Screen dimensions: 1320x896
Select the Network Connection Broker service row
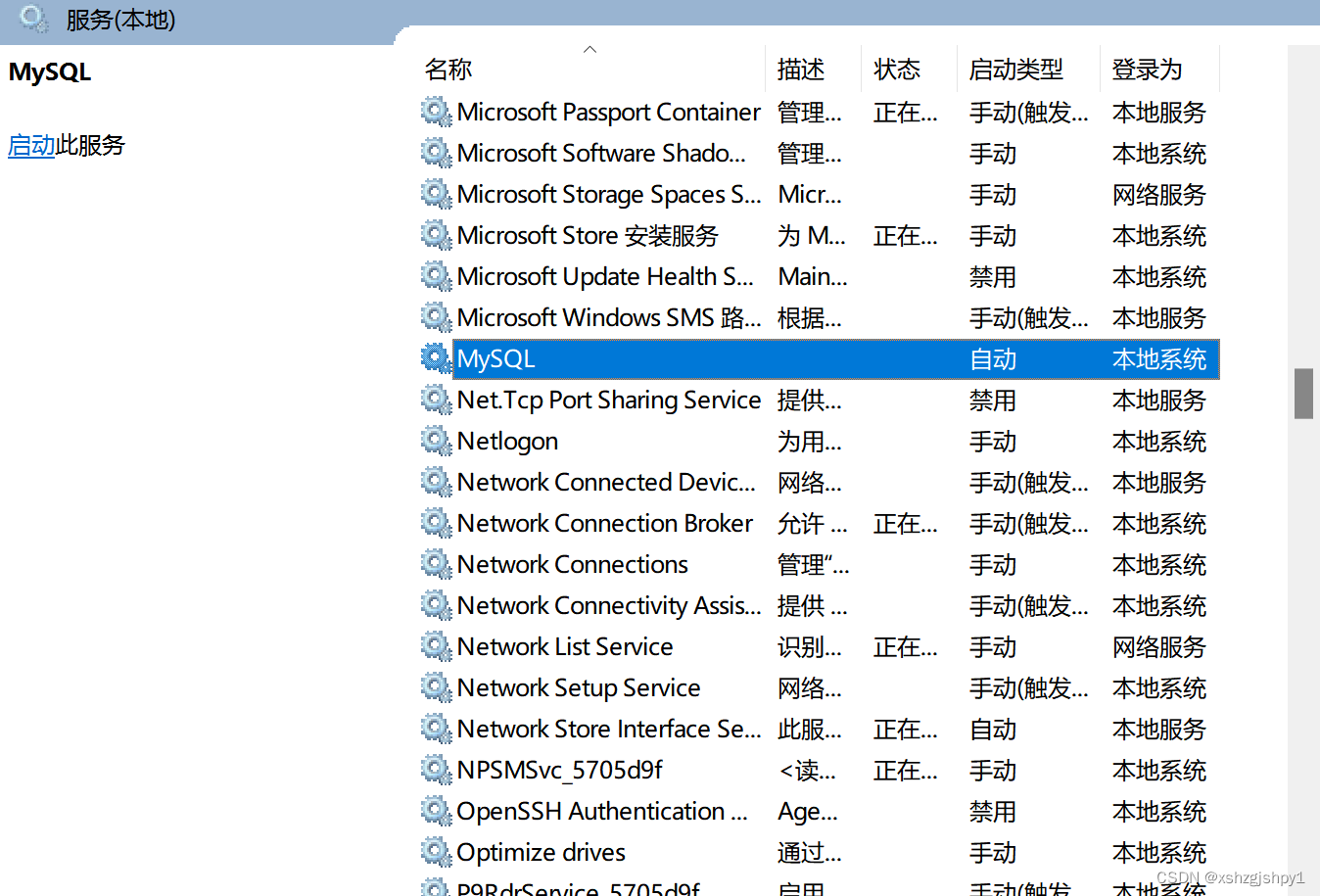coord(603,523)
